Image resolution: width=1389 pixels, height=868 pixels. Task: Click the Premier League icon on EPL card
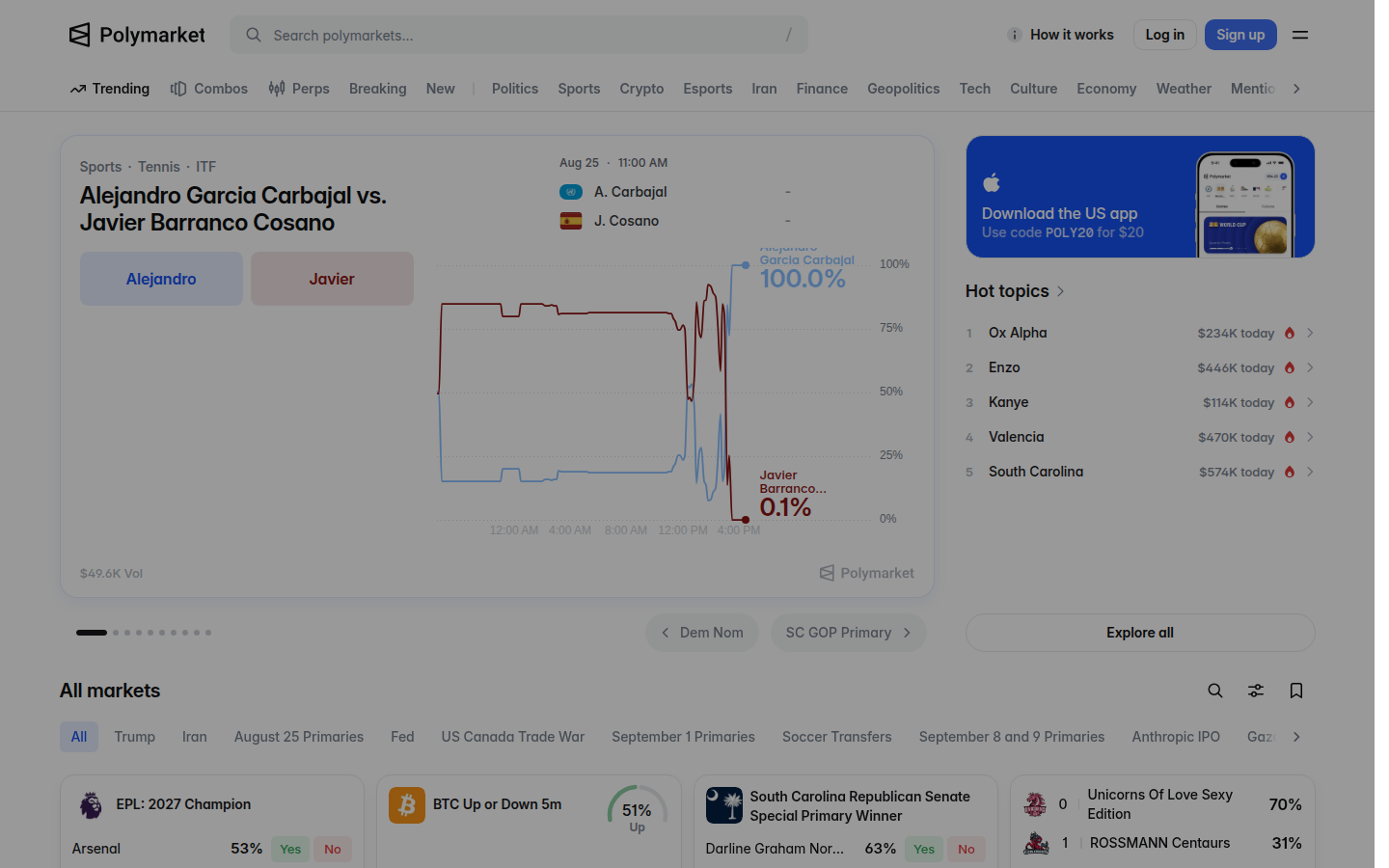pos(91,804)
